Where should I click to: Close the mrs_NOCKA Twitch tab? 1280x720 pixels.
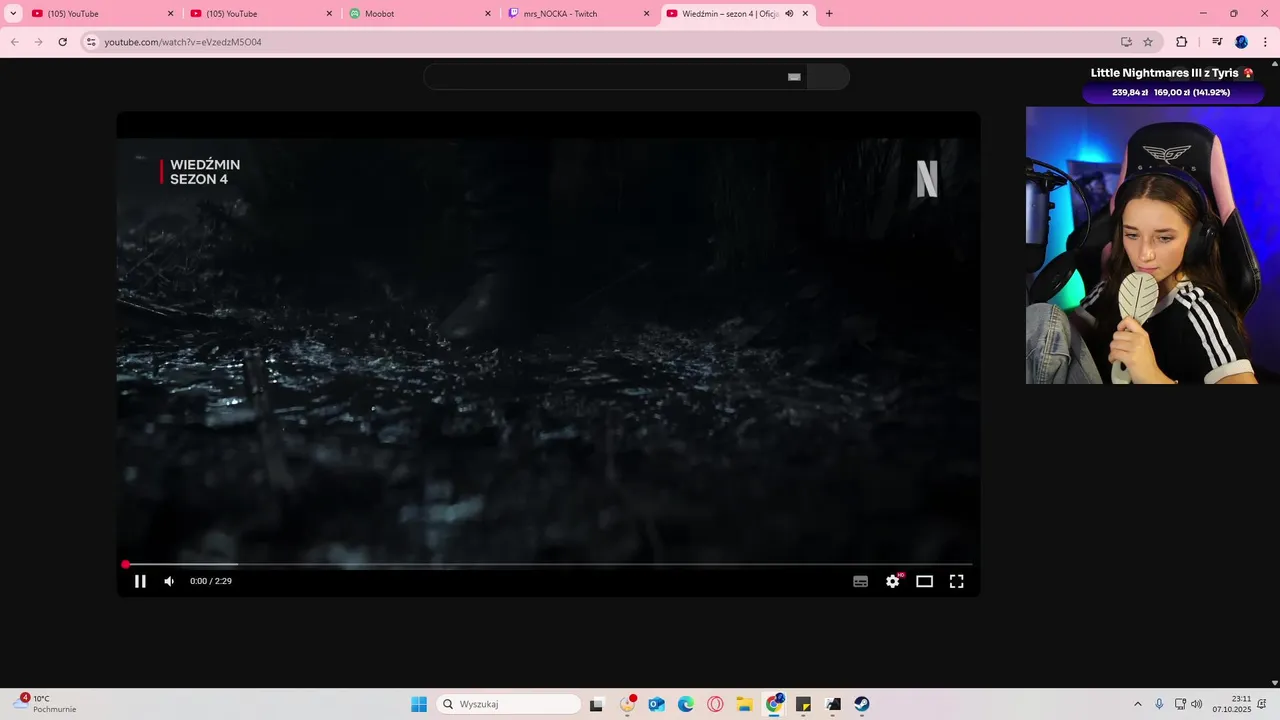click(646, 14)
